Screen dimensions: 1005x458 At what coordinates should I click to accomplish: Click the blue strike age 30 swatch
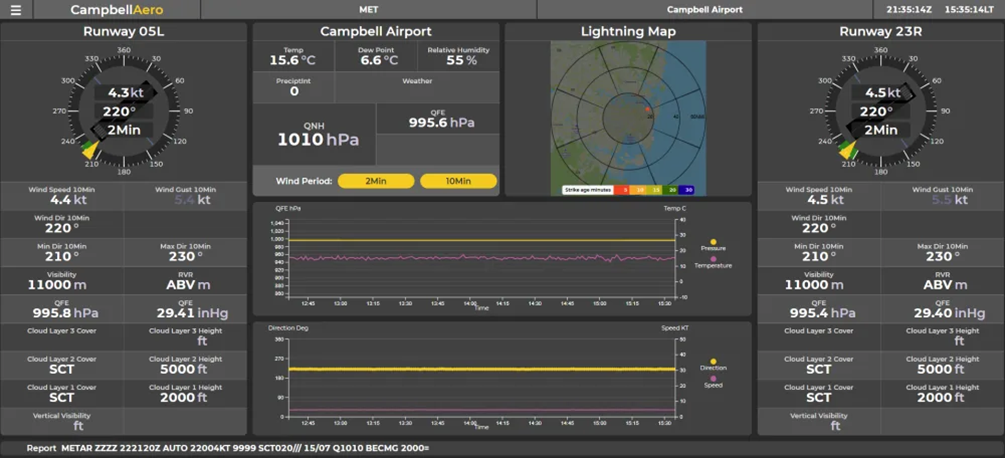[688, 190]
